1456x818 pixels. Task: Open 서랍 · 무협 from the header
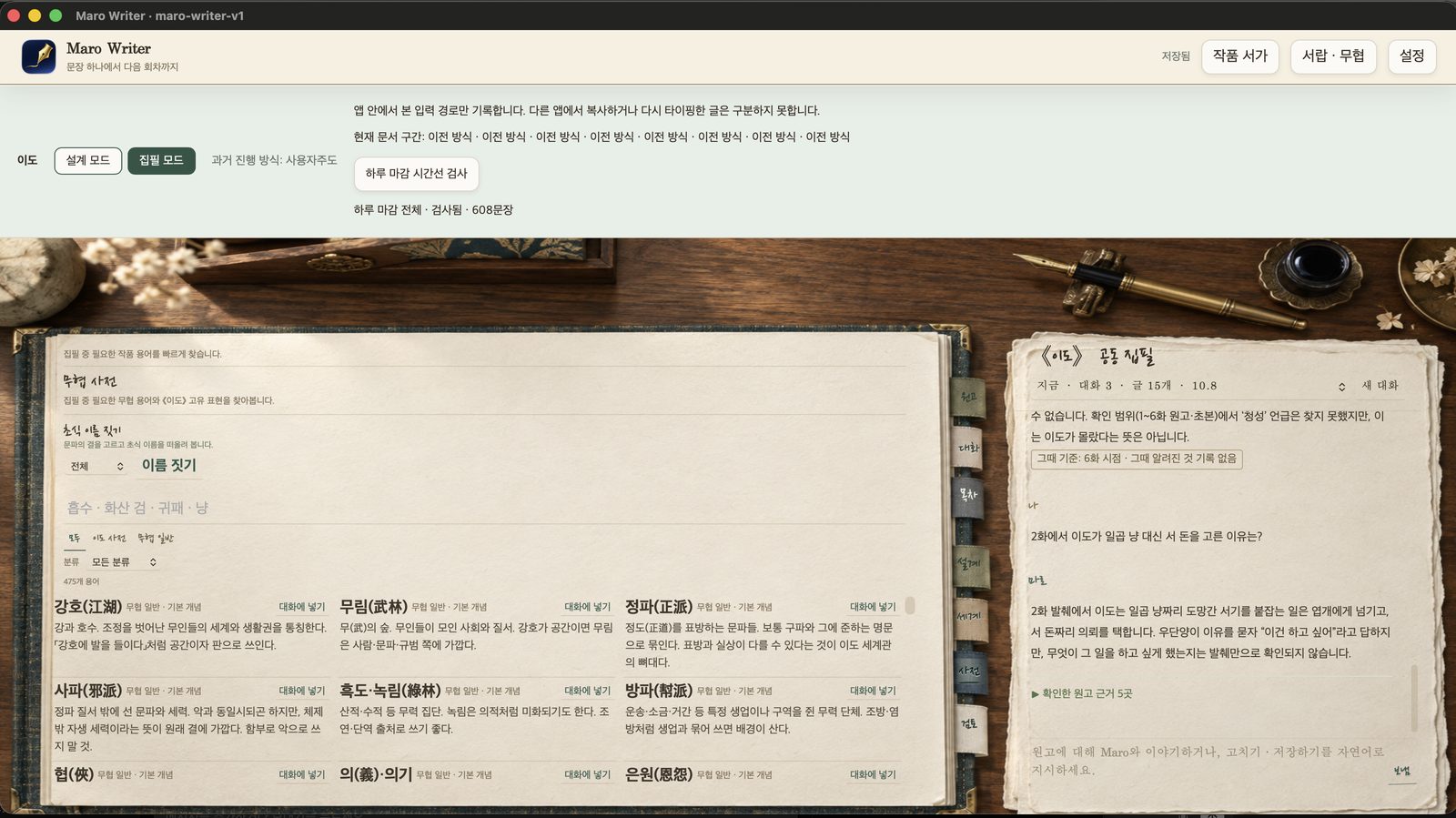(x=1333, y=56)
